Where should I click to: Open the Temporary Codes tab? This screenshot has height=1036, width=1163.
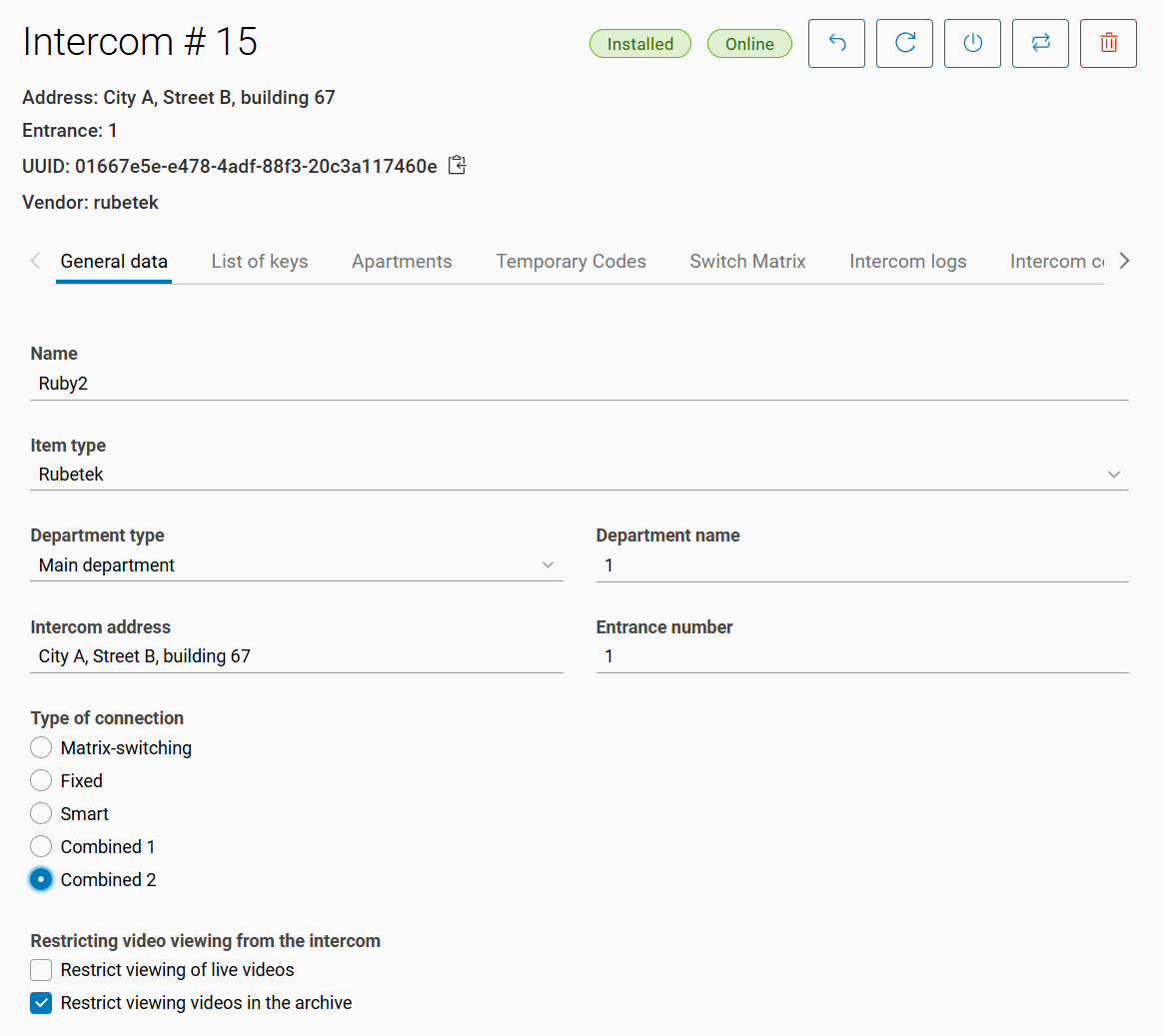pos(571,262)
